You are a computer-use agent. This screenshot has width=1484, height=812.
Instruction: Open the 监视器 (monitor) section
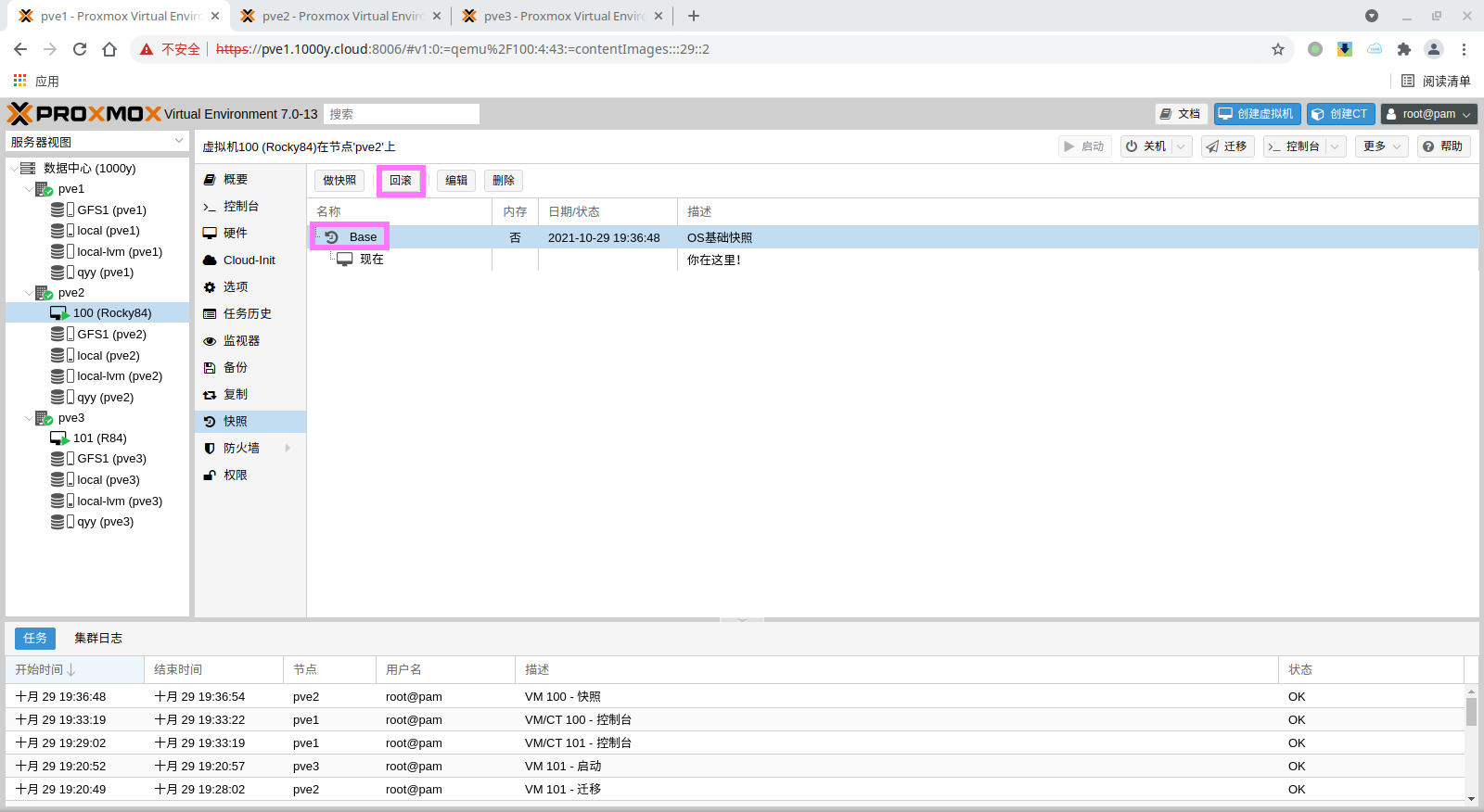tap(241, 341)
